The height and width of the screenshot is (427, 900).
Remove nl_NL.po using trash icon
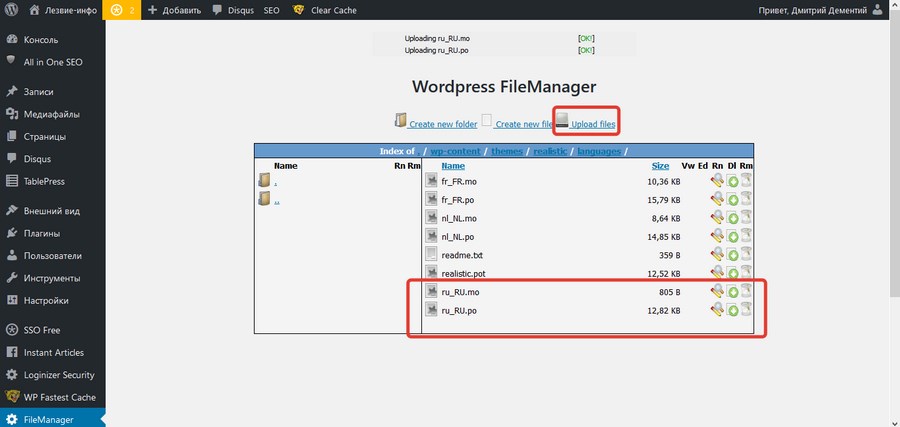(x=746, y=236)
